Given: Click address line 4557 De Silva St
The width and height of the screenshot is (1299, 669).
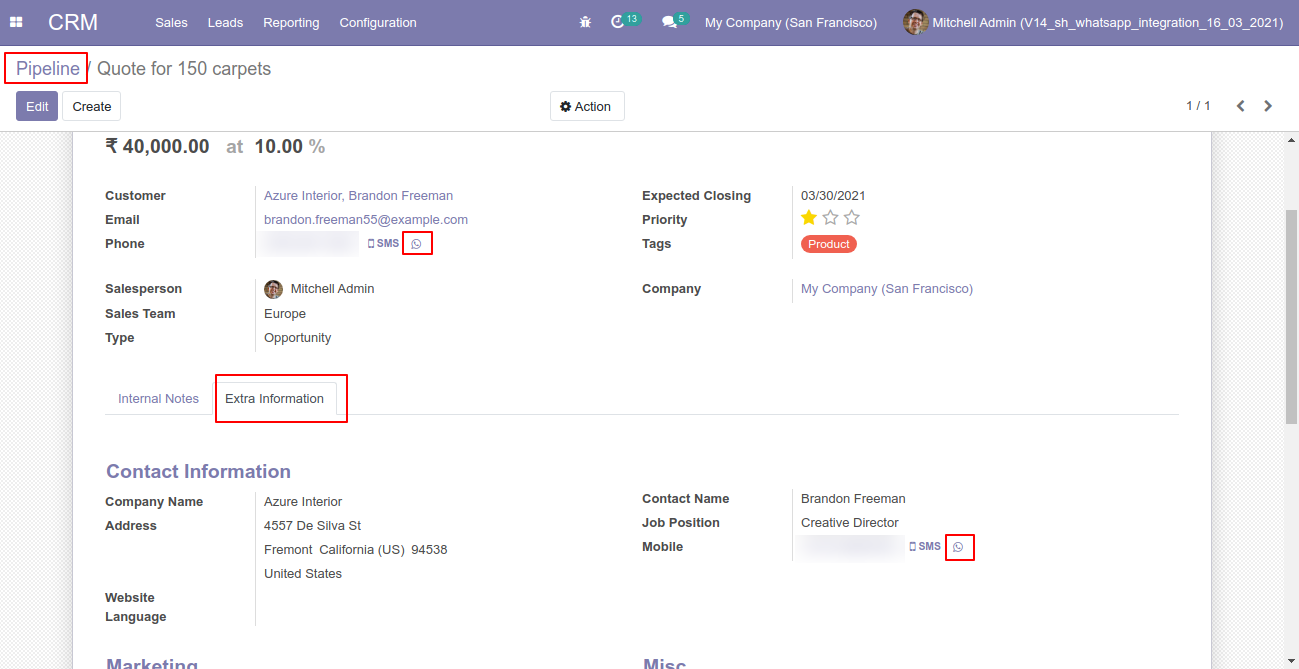Looking at the screenshot, I should [313, 526].
